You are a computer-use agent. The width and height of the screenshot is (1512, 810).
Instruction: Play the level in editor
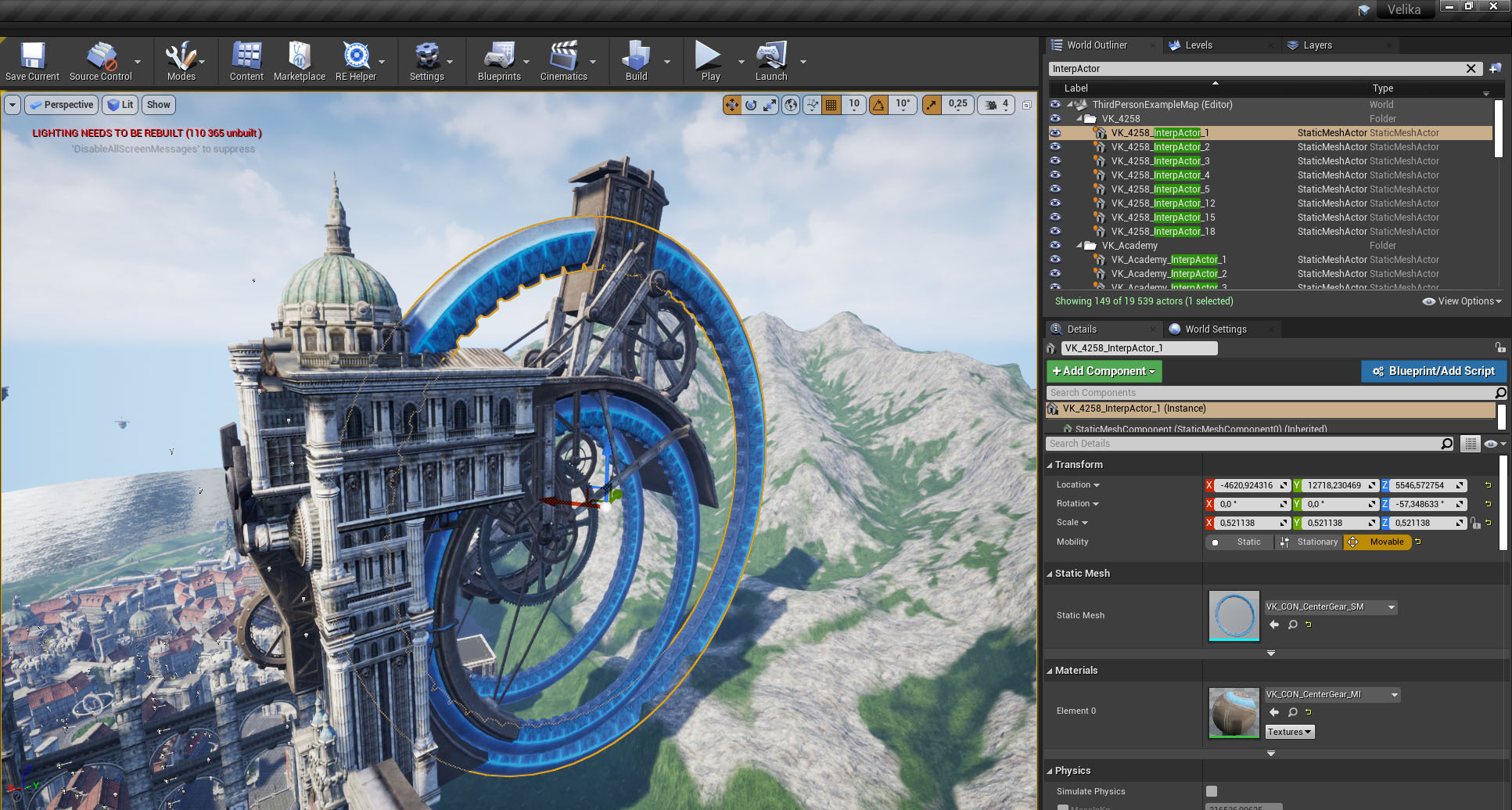click(x=710, y=61)
